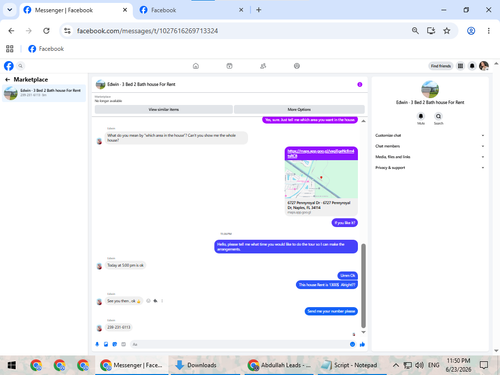Open Chrome's three-dot menu
The image size is (500, 375).
coord(489,31)
